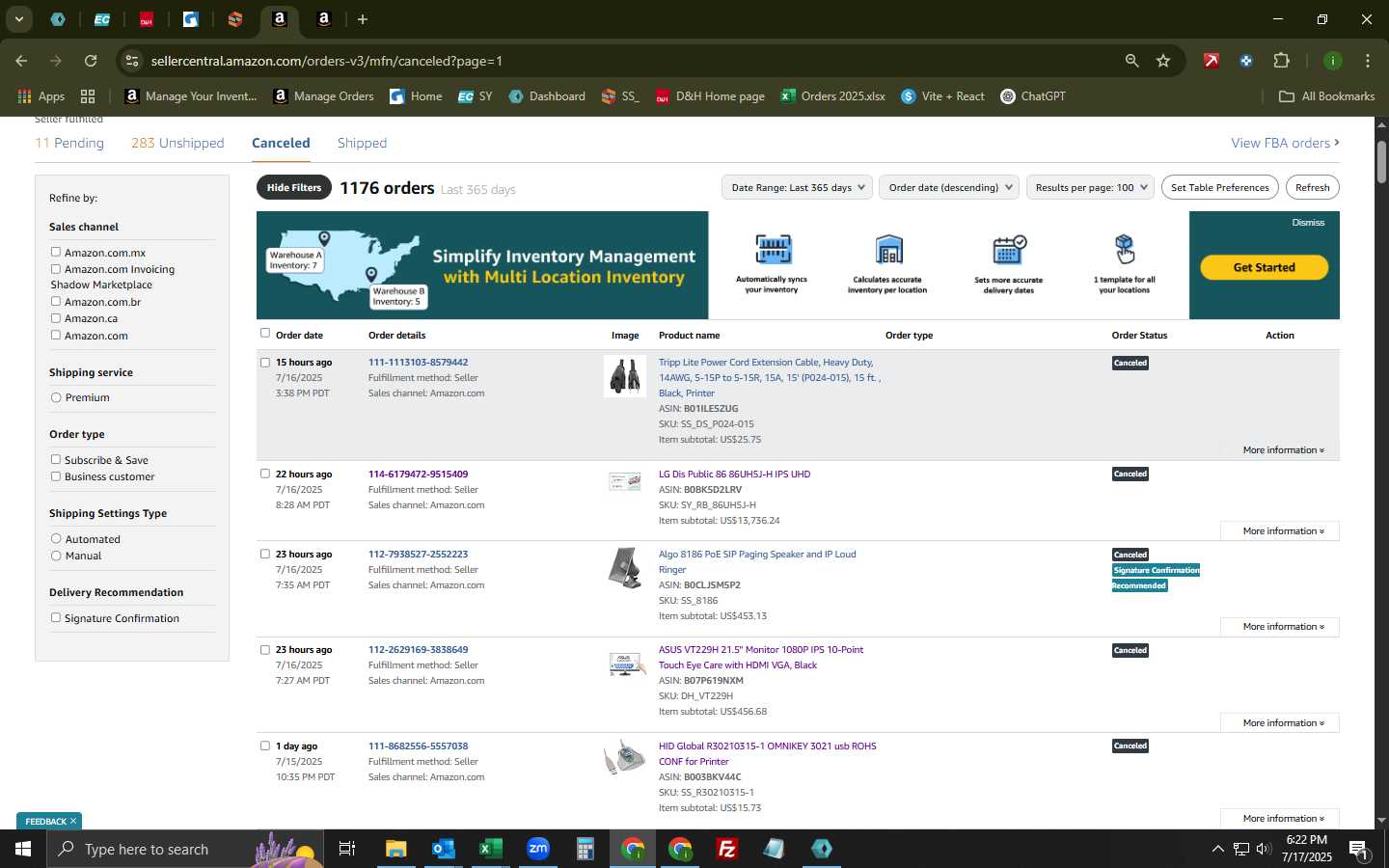Image resolution: width=1389 pixels, height=868 pixels.
Task: Click Get Started on inventory banner
Action: click(1264, 267)
